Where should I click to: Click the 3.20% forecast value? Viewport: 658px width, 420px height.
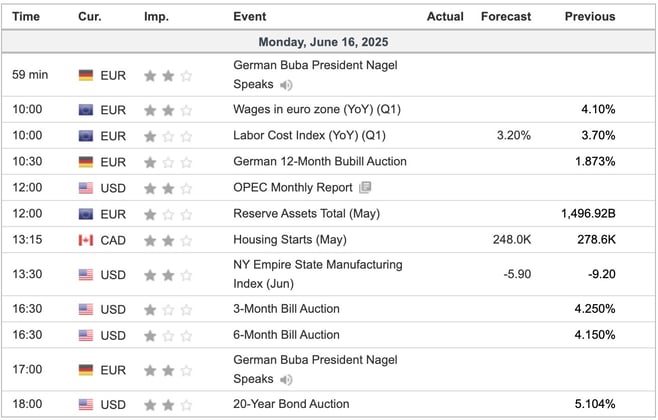[514, 136]
